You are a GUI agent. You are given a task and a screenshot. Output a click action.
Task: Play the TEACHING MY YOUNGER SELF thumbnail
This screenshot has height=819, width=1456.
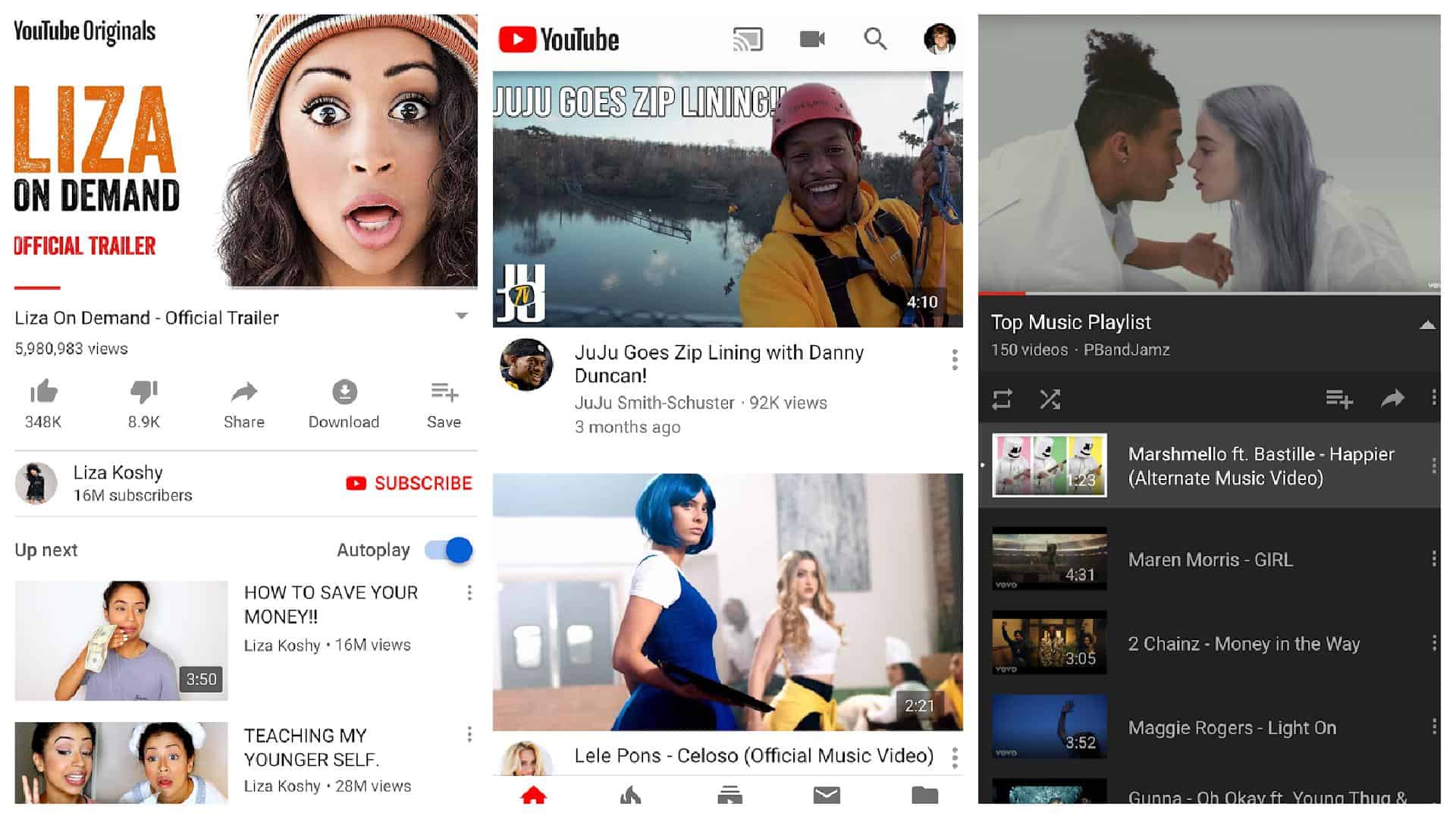(x=121, y=763)
